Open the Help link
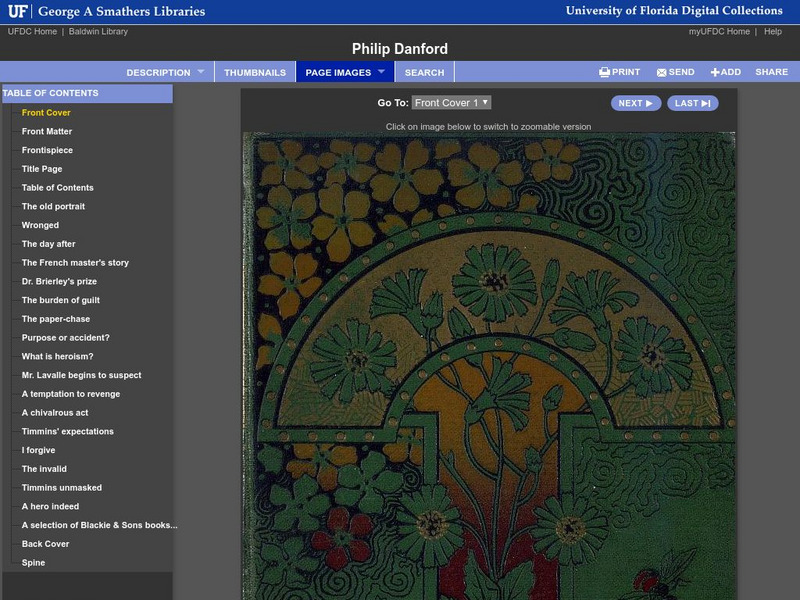The image size is (800, 600). tap(773, 32)
